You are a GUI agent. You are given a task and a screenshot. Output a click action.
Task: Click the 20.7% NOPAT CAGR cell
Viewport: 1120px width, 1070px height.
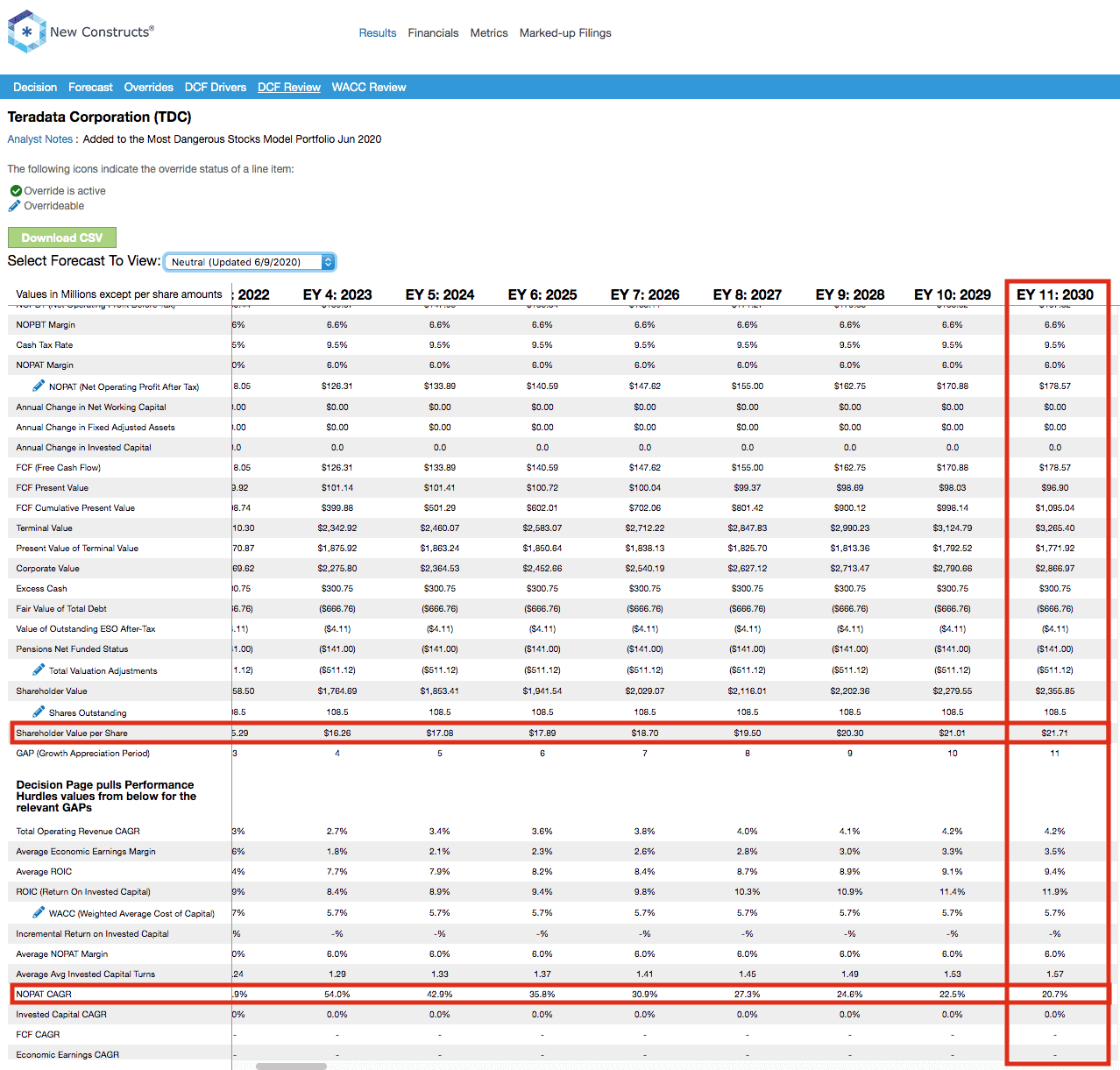(1055, 994)
